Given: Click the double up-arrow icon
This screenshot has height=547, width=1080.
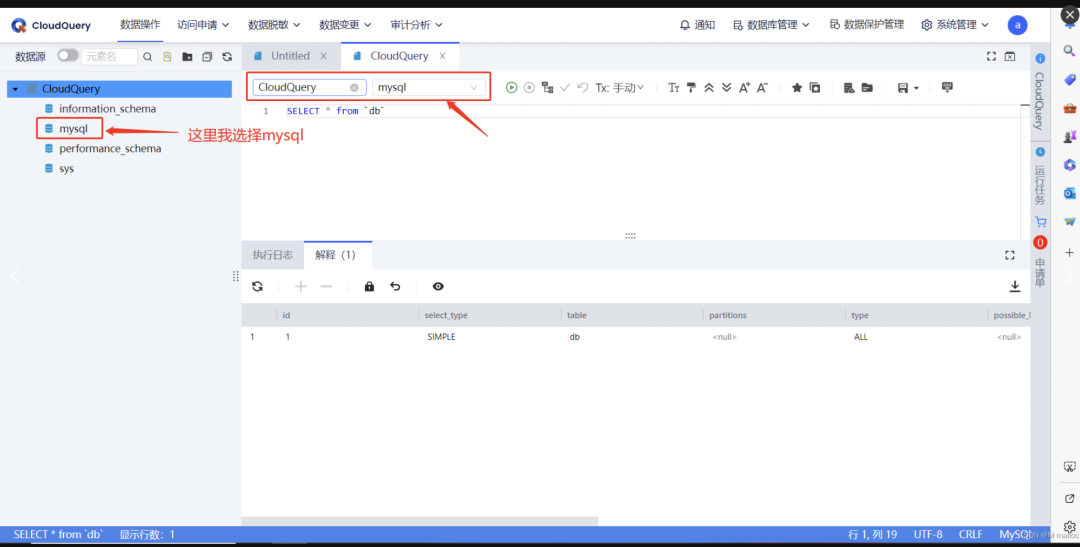Looking at the screenshot, I should pos(709,87).
